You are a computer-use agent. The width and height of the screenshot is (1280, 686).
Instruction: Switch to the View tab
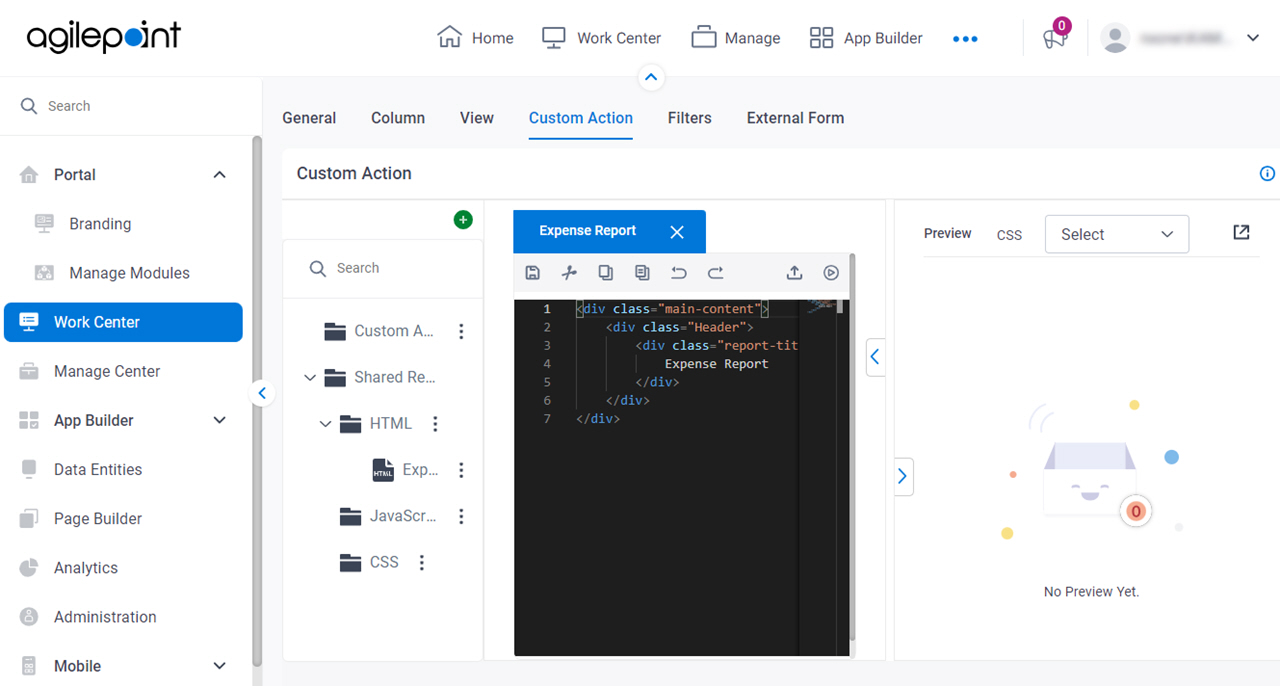click(x=477, y=118)
